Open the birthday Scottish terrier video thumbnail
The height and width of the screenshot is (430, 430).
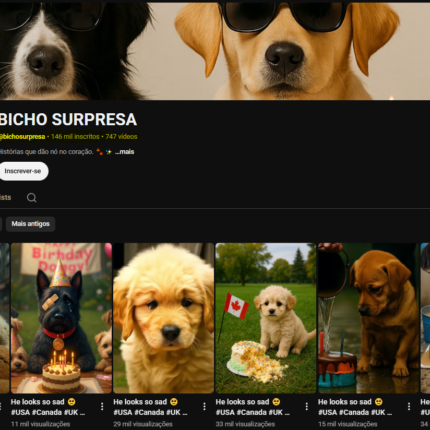(x=61, y=318)
